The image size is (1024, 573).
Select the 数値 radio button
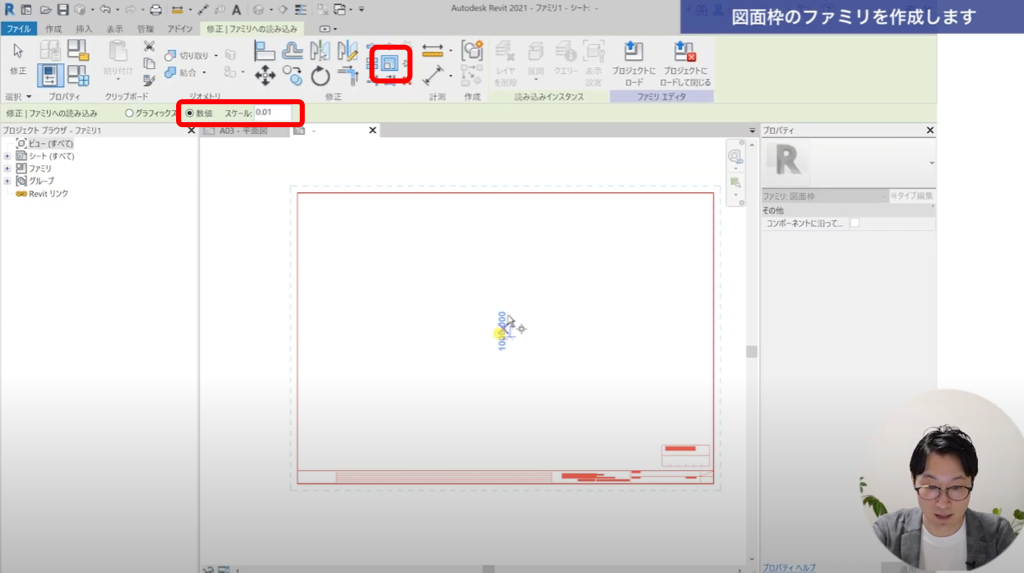click(190, 113)
